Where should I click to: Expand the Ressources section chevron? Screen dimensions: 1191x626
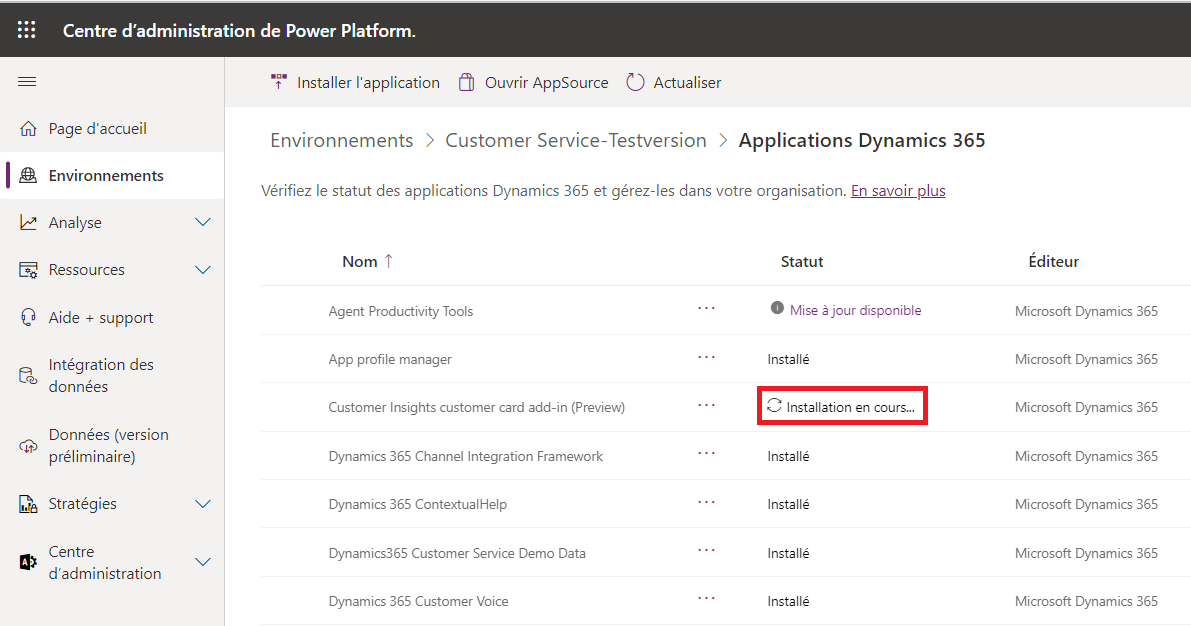[203, 270]
